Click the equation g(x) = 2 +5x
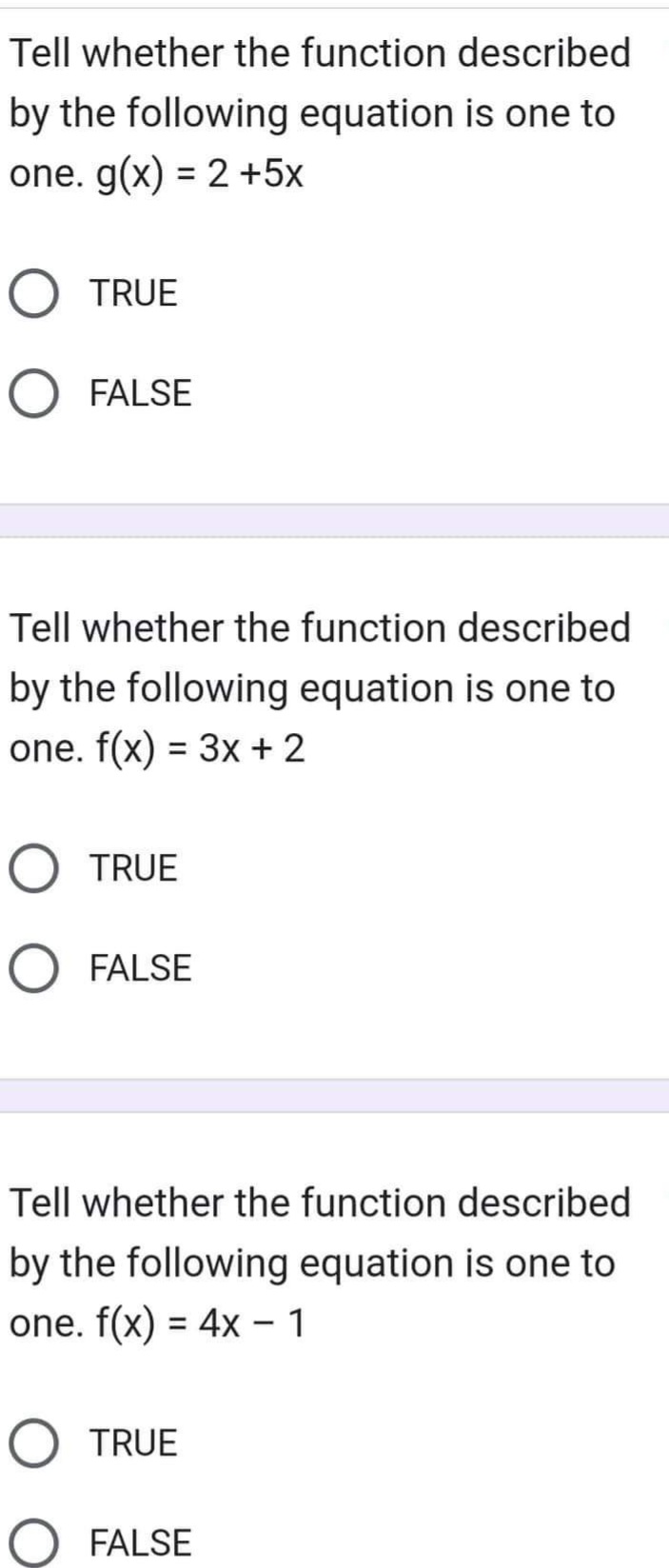669x1568 pixels. [x=200, y=172]
